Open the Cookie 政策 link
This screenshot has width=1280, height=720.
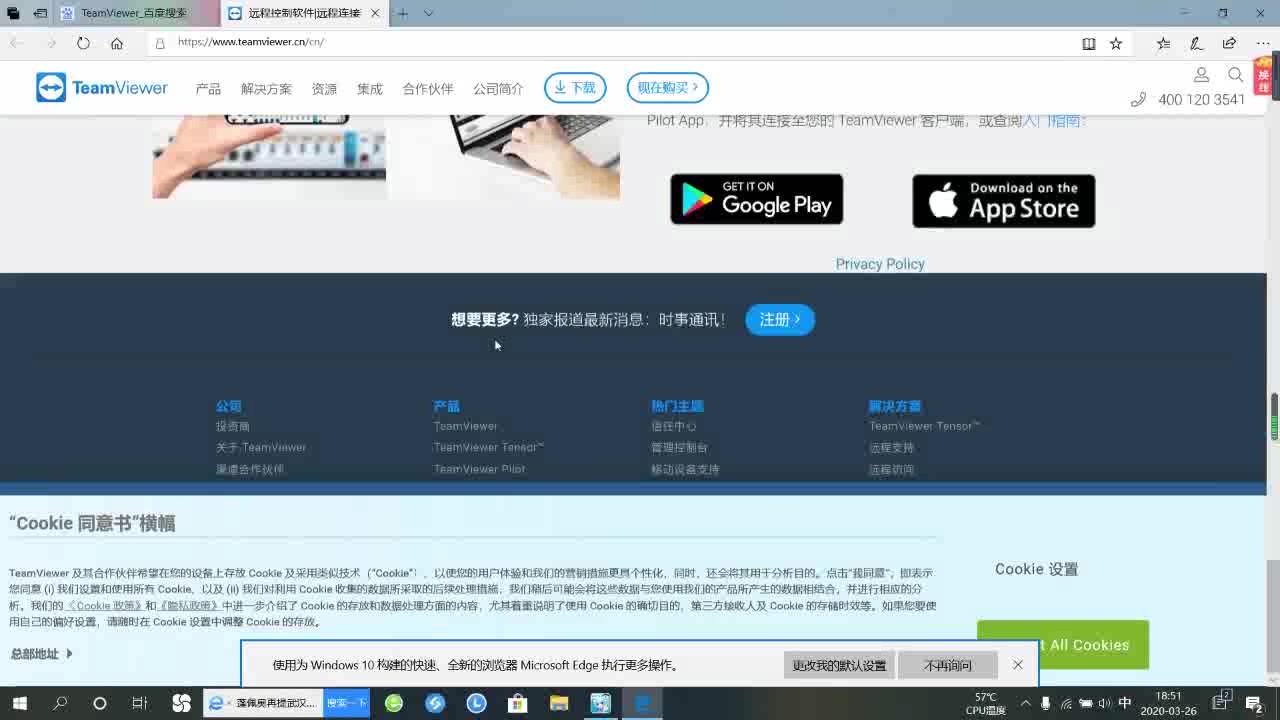104,605
